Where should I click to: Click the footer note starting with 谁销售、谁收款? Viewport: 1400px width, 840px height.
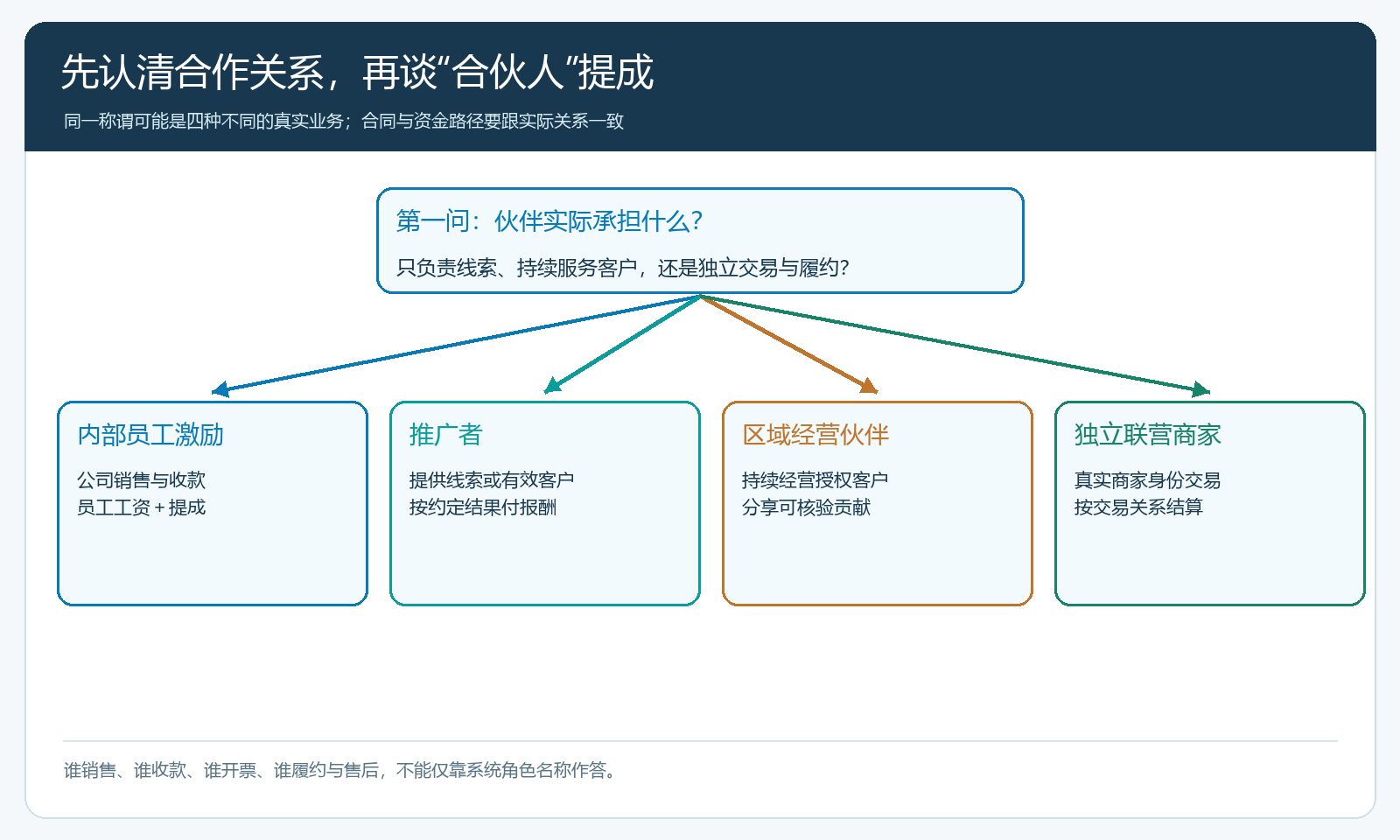342,770
